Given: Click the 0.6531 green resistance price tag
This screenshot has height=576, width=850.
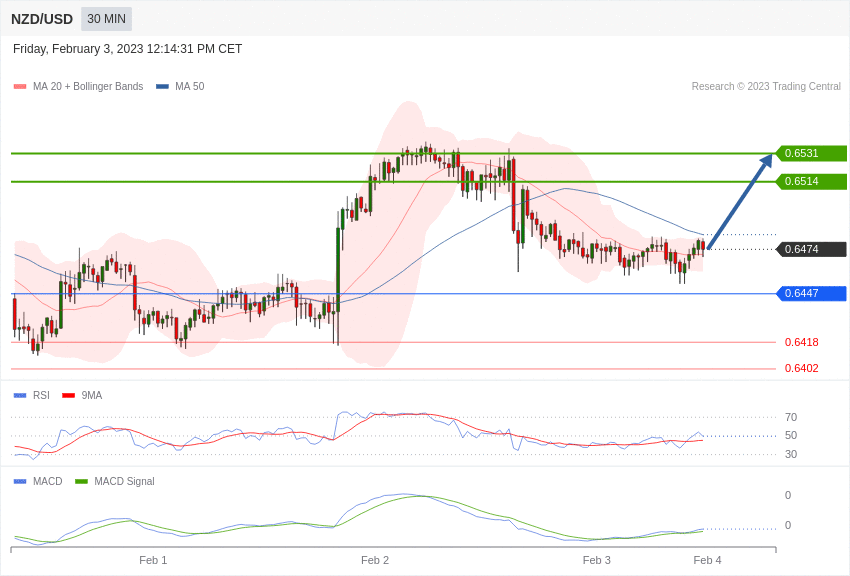Looking at the screenshot, I should point(812,153).
